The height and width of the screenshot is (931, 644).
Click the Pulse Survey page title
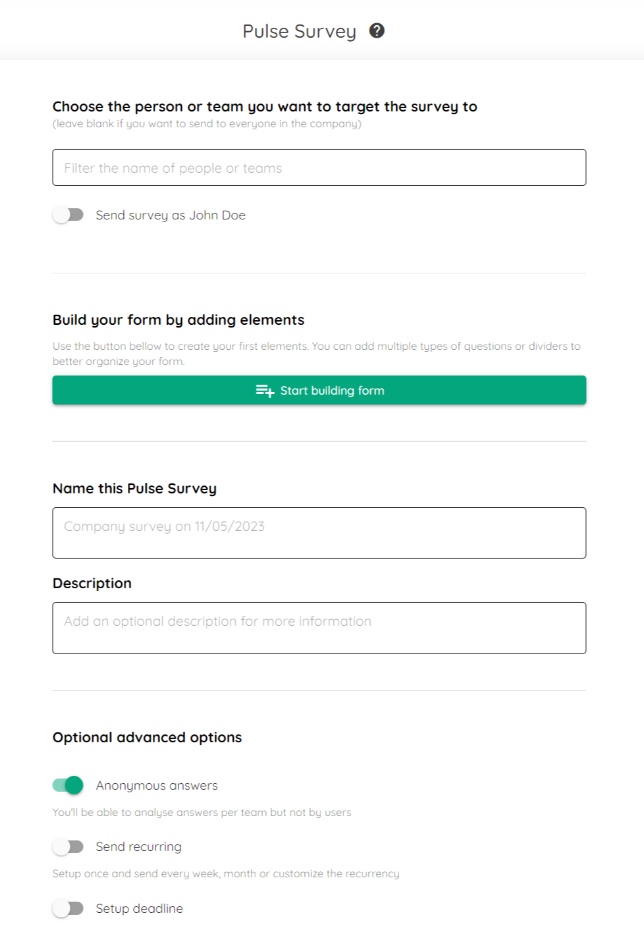[x=299, y=31]
